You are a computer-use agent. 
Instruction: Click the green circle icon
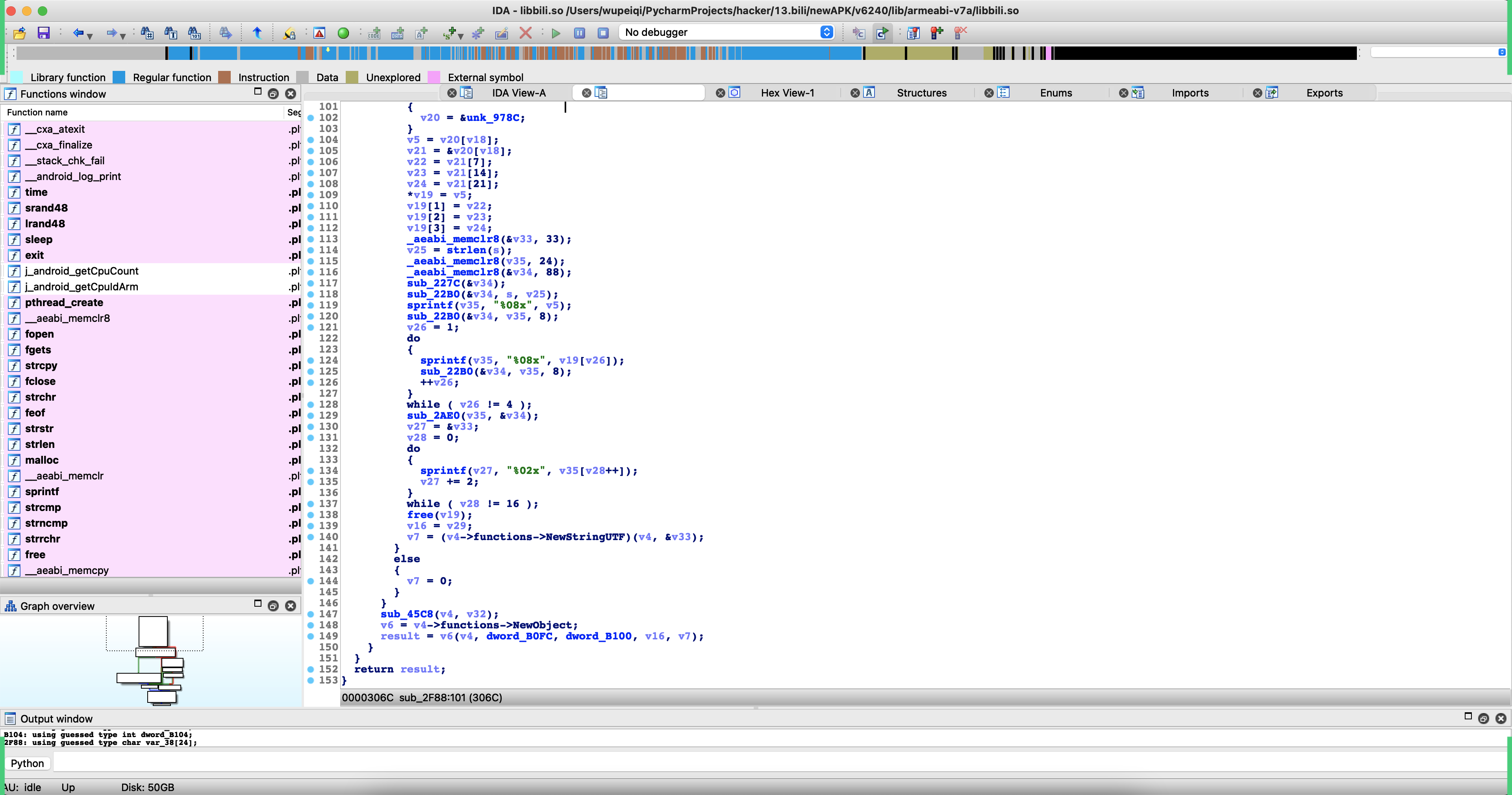(x=343, y=33)
